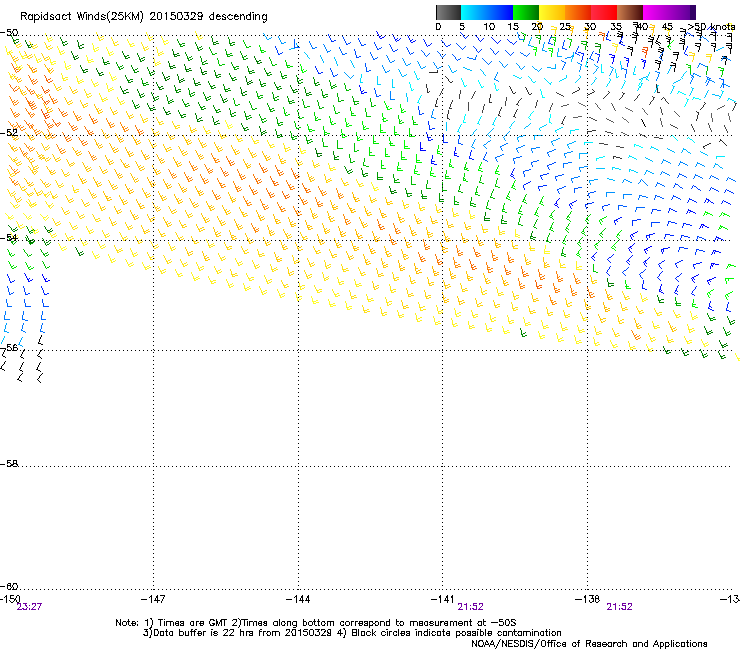The image size is (740, 650).
Task: Click the purple '23:27' time stamp
Action: point(29,607)
